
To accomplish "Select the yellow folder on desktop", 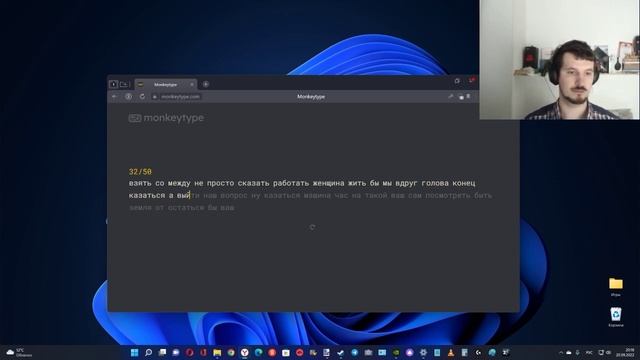I will click(616, 287).
